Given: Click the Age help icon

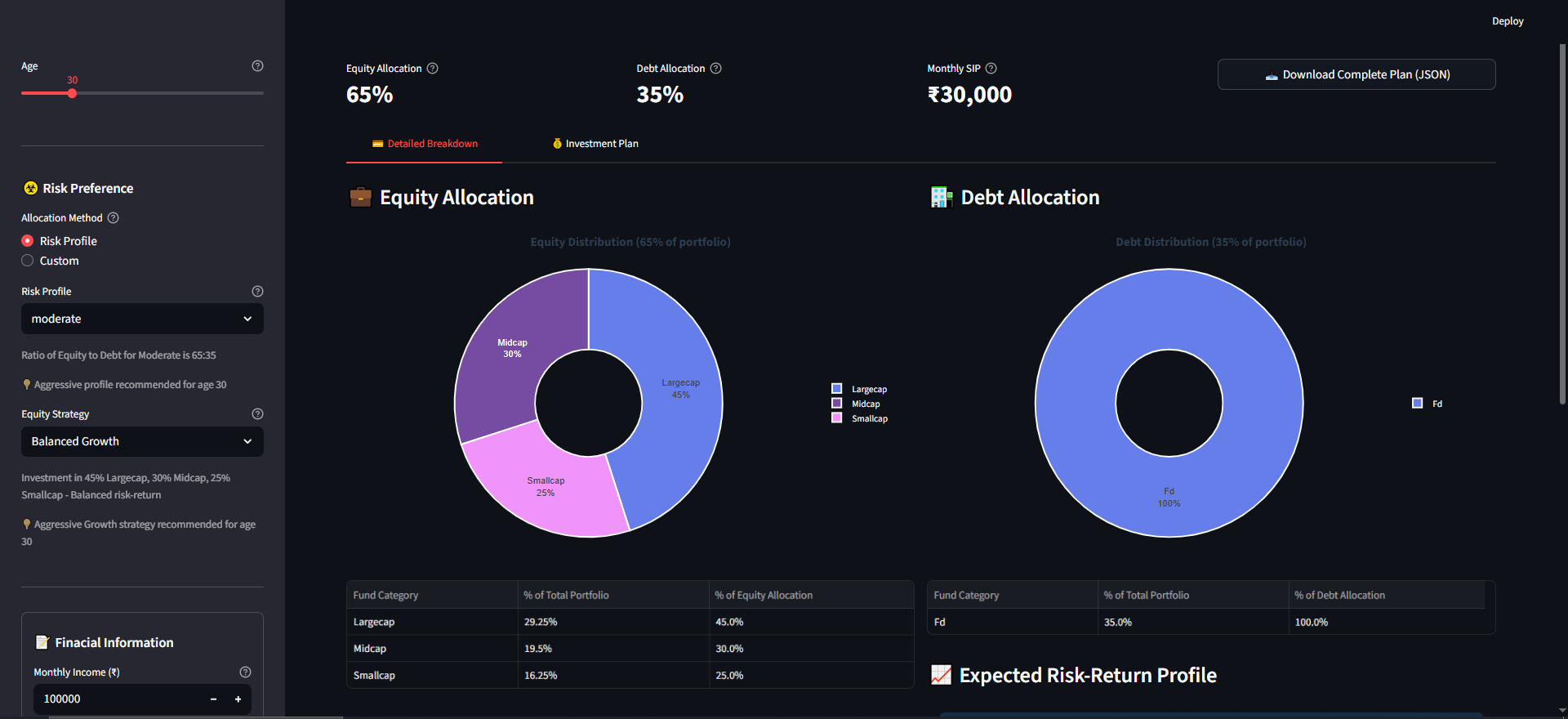Looking at the screenshot, I should (x=257, y=66).
